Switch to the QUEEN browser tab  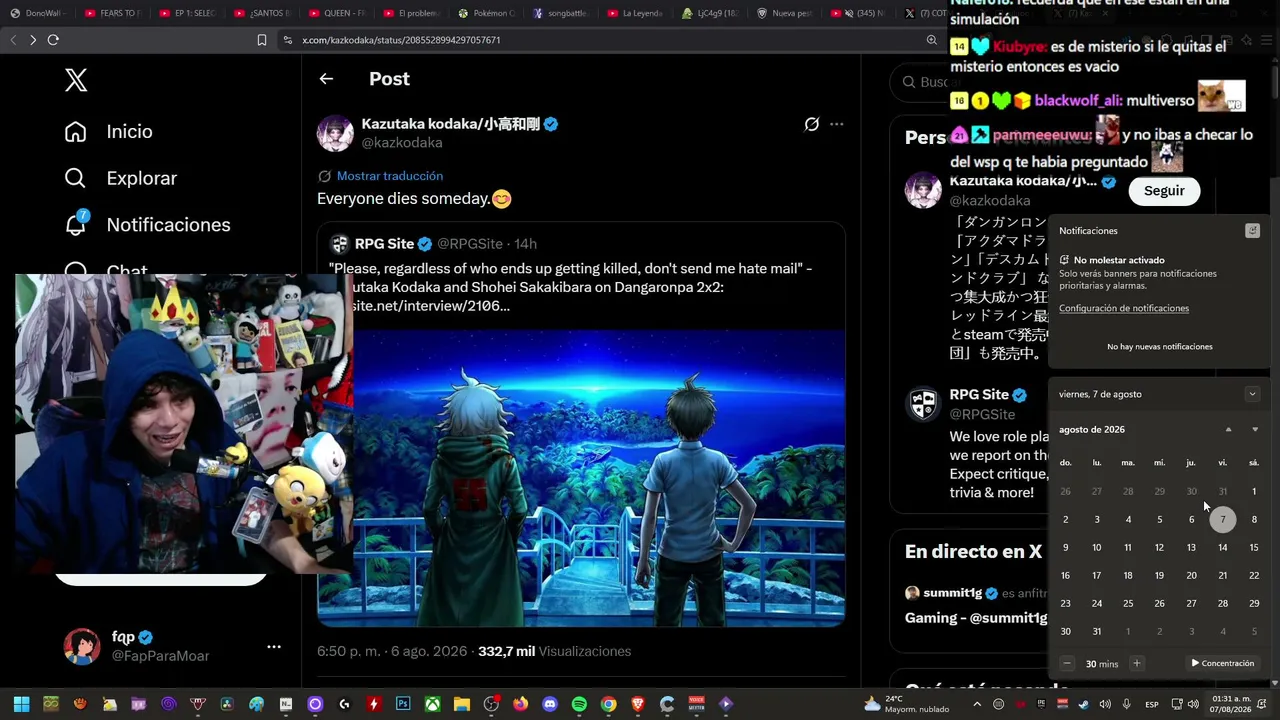(338, 14)
